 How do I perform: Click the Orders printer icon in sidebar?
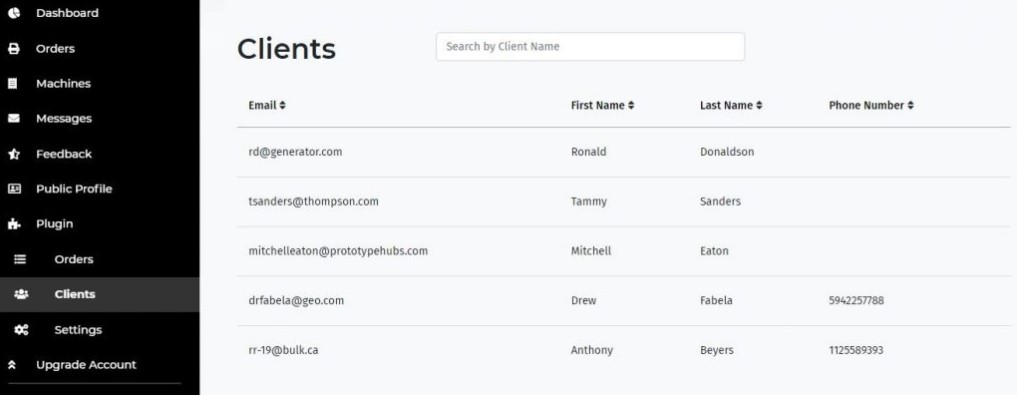coord(14,49)
